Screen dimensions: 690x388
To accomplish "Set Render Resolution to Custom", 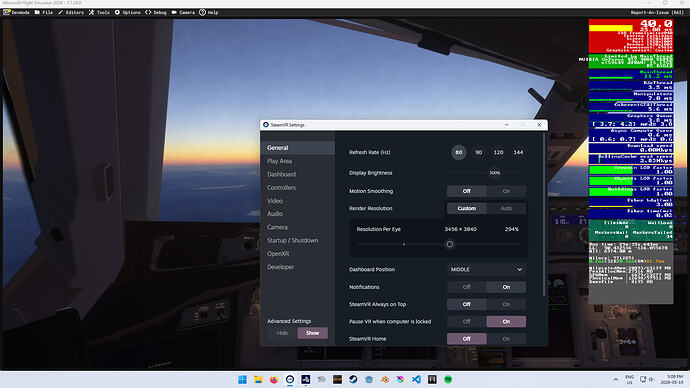I will click(x=466, y=208).
